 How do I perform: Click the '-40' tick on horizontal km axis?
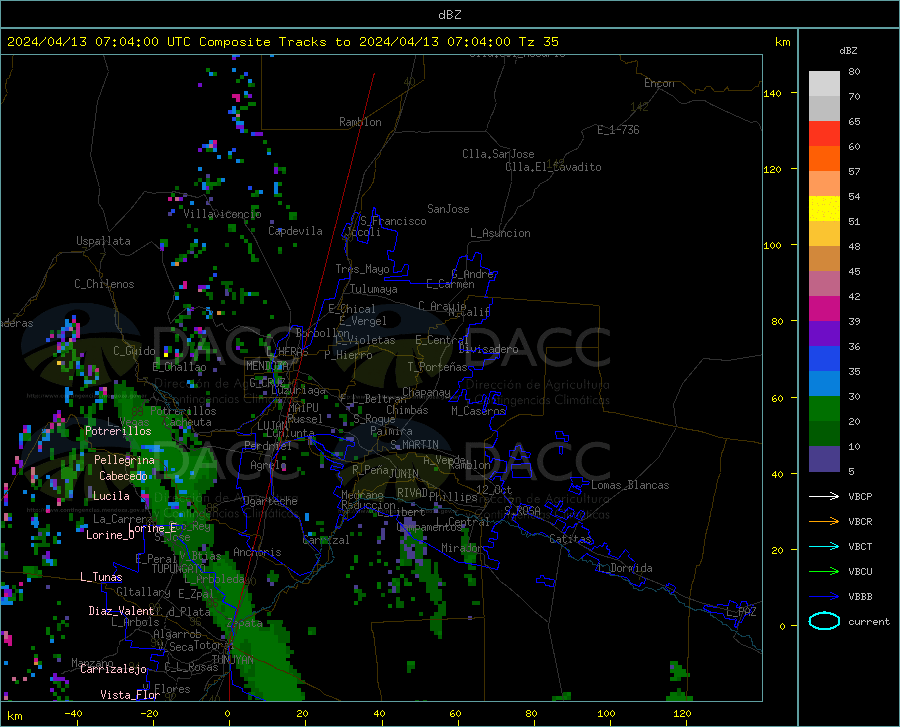73,713
